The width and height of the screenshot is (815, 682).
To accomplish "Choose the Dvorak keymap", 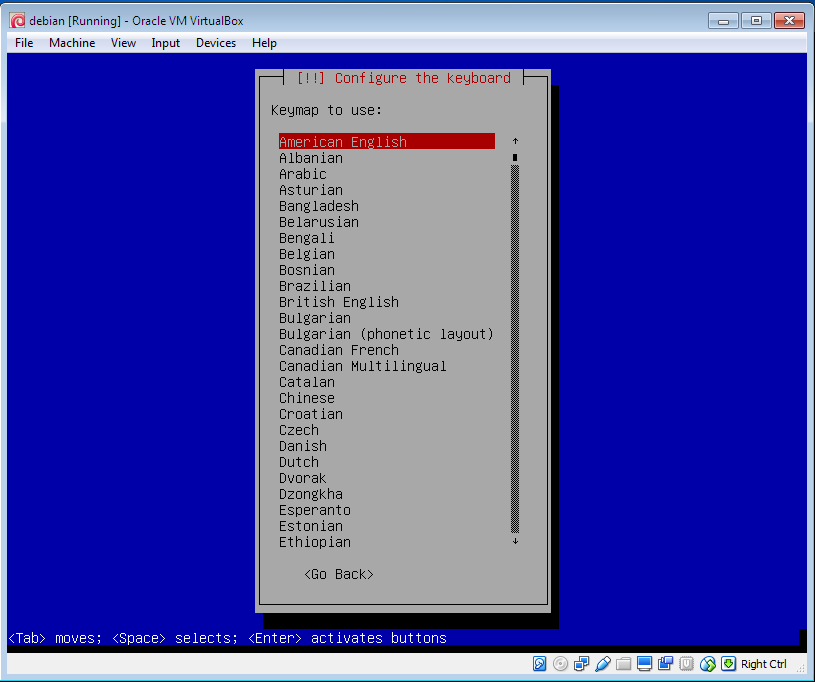I will click(303, 478).
